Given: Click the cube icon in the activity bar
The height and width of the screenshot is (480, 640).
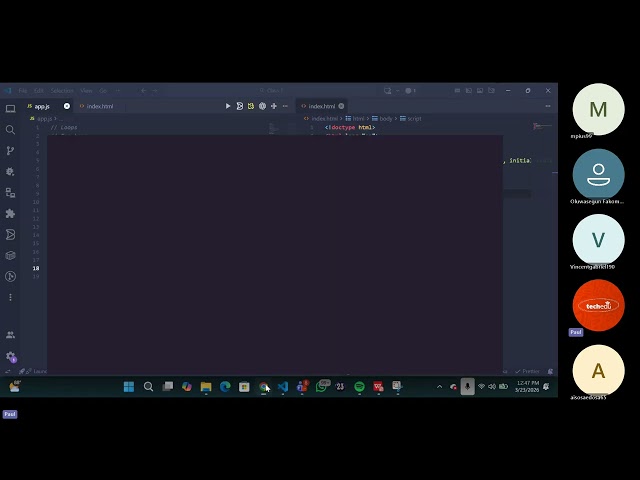Looking at the screenshot, I should pos(10,256).
